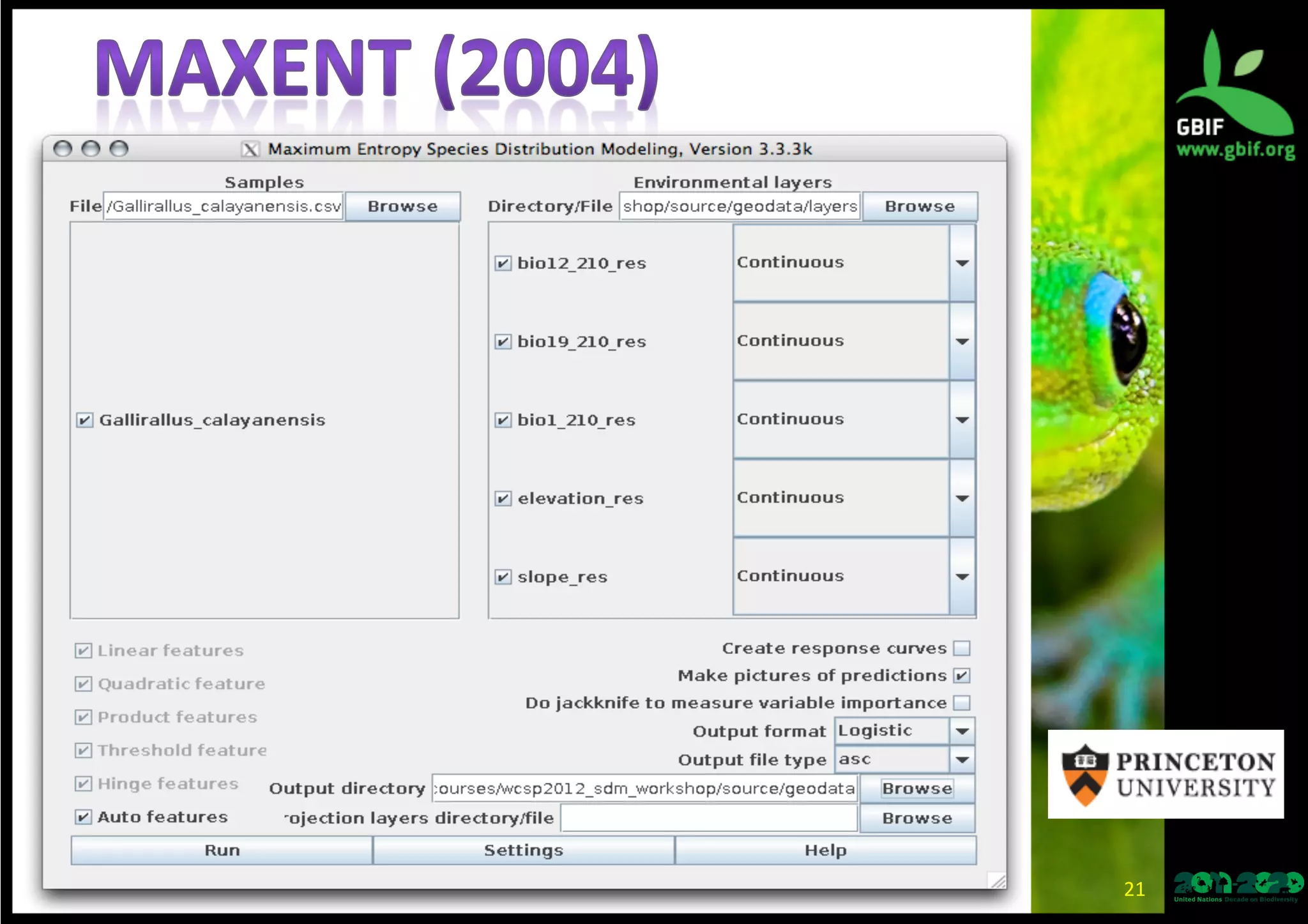Click the slide number 21
This screenshot has width=1308, height=924.
tap(1134, 889)
